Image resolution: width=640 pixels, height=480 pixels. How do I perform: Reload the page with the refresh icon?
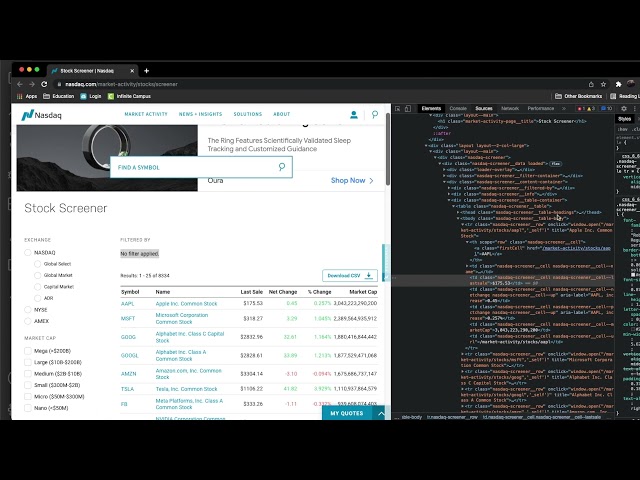(44, 84)
